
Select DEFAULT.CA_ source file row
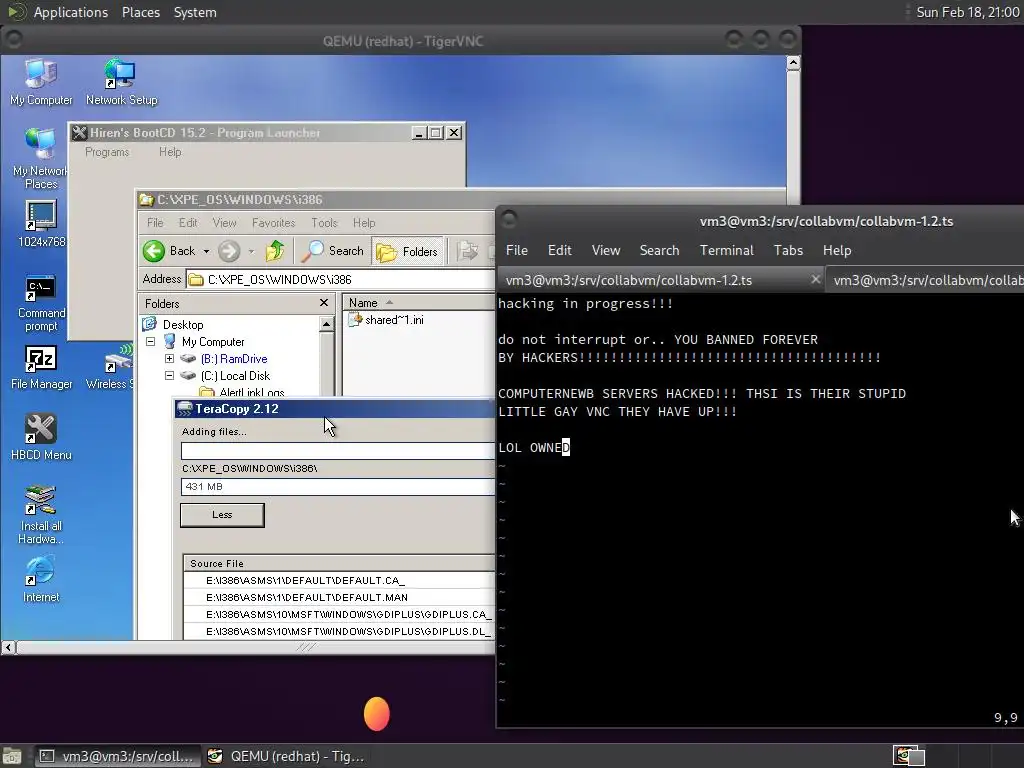(x=339, y=580)
